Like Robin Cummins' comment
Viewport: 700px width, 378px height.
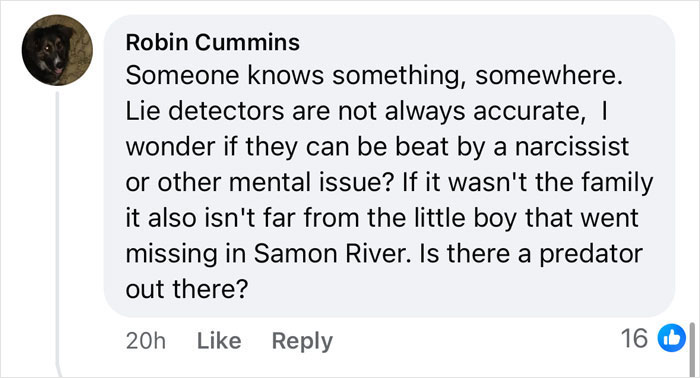coord(219,341)
